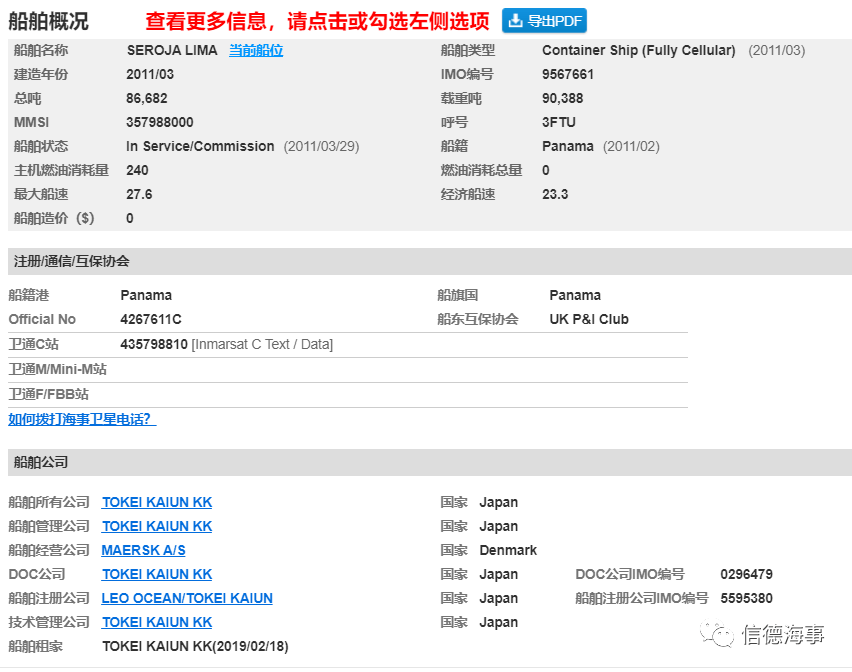Screen dimensions: 852x672
Task: Open the 如何拨打海事卫星电话? help link
Action: (82, 419)
